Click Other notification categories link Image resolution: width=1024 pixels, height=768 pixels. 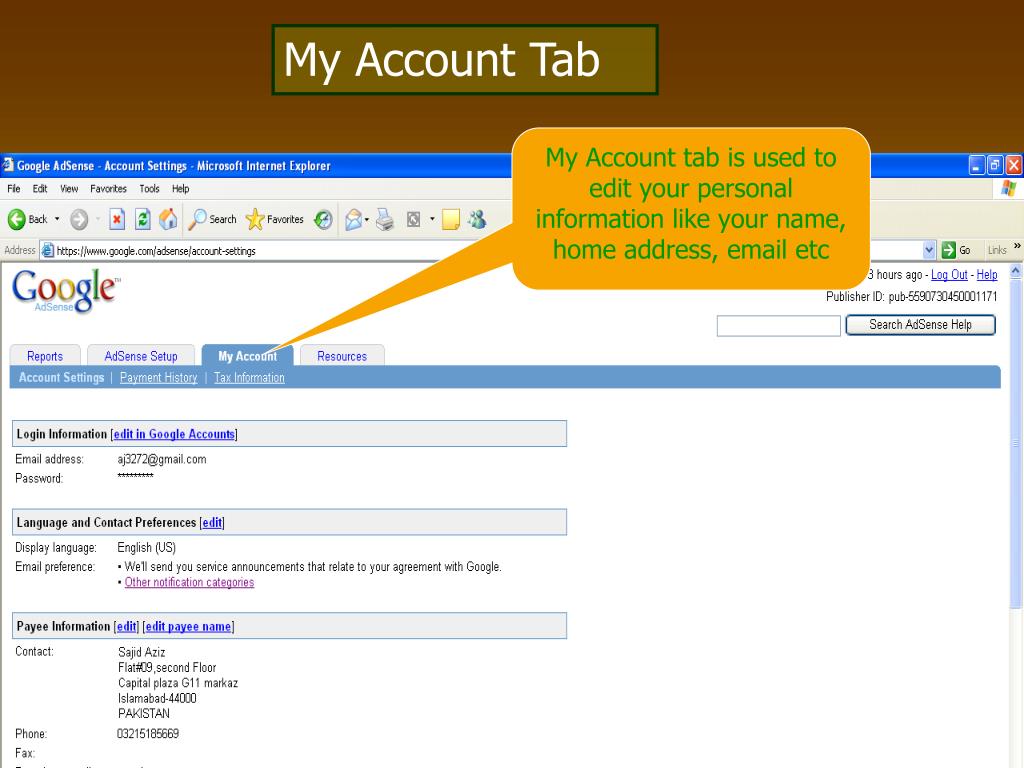[189, 583]
